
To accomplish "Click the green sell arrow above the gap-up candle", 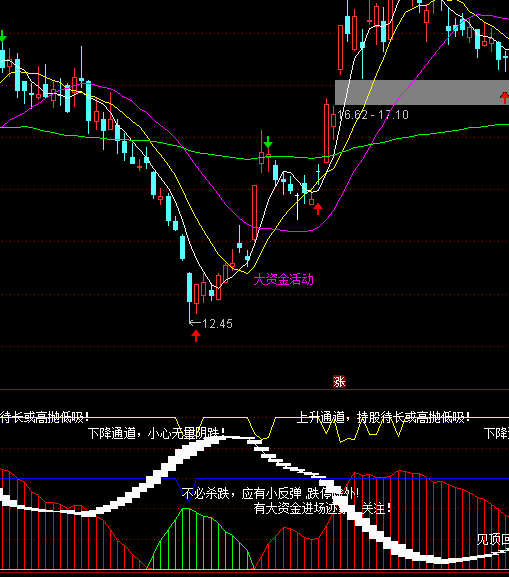I will point(268,142).
